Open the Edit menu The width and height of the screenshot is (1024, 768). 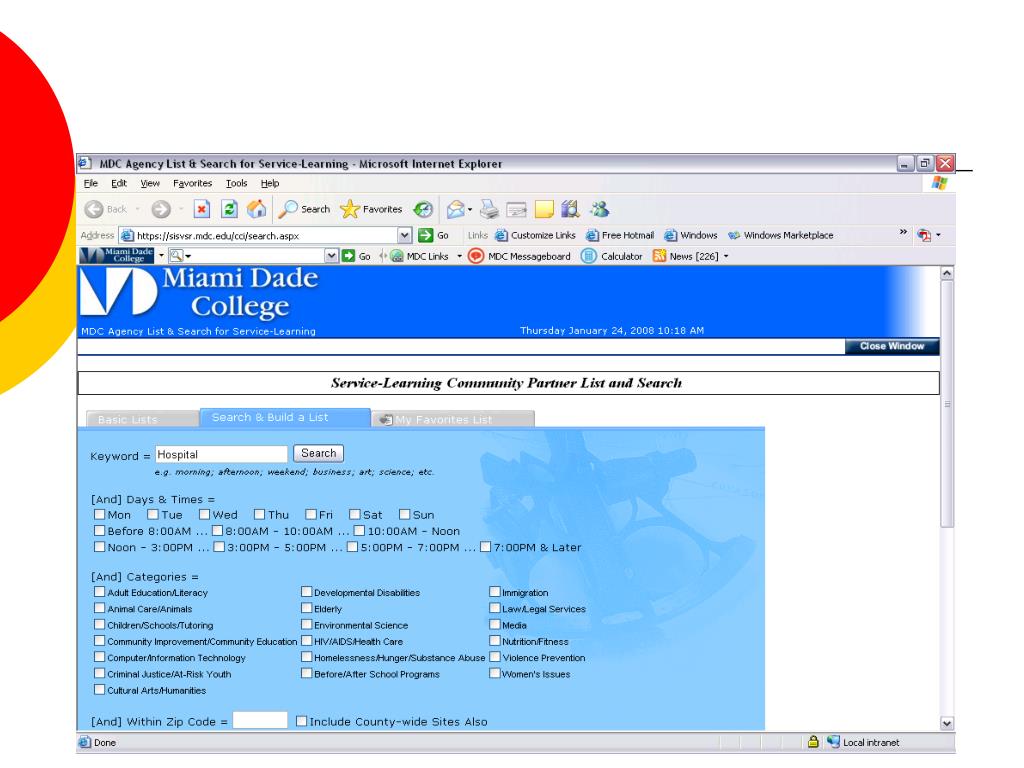[119, 184]
